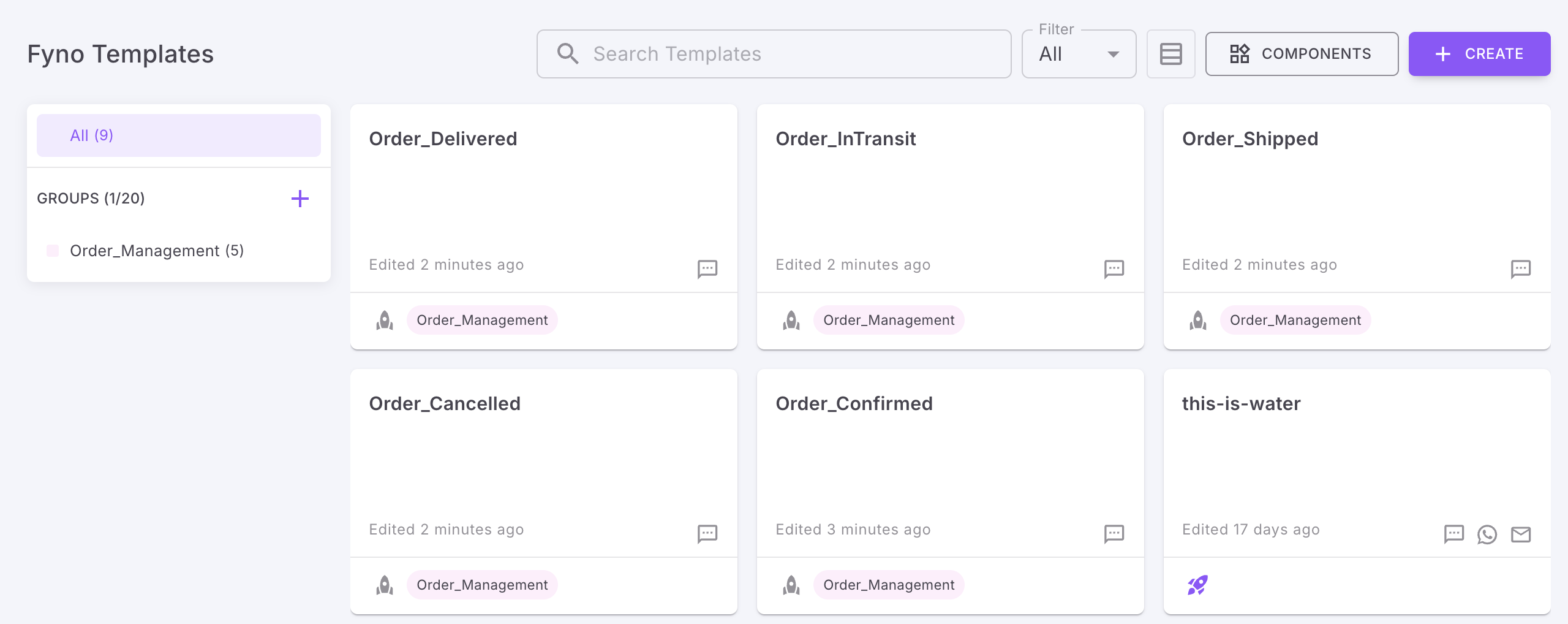This screenshot has height=624, width=1568.
Task: Click the Order_Management group color swatch
Action: click(x=53, y=251)
